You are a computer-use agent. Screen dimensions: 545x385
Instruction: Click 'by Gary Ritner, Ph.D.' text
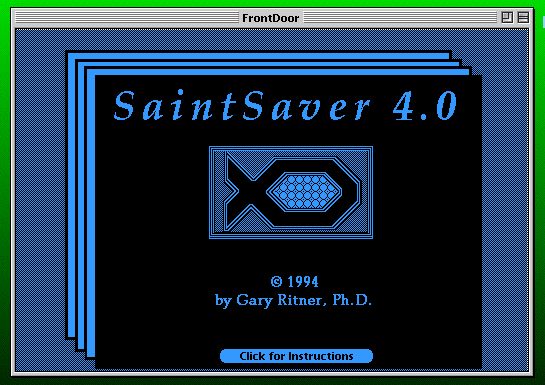click(293, 301)
